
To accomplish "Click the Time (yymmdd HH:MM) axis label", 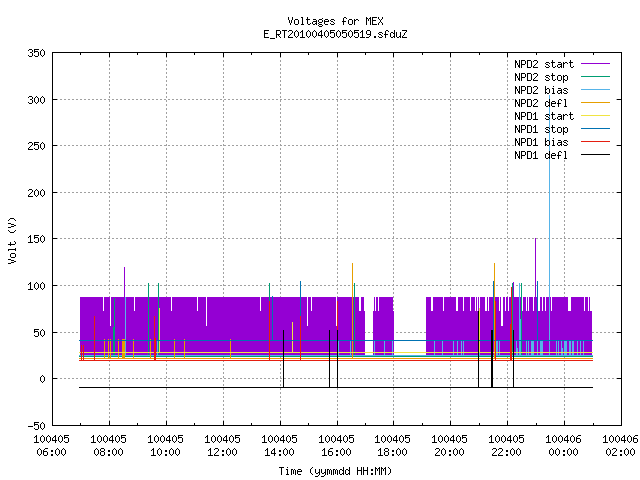I will coord(335,471).
